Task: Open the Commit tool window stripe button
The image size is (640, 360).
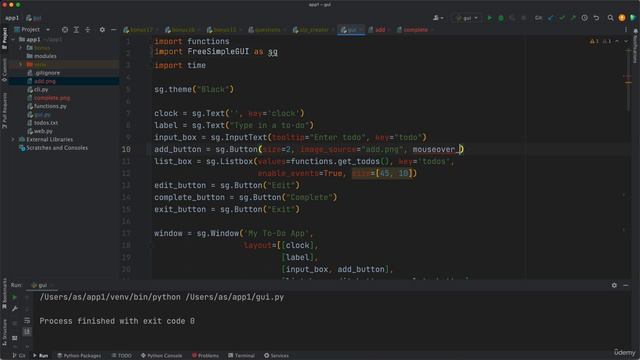Action: pos(4,69)
